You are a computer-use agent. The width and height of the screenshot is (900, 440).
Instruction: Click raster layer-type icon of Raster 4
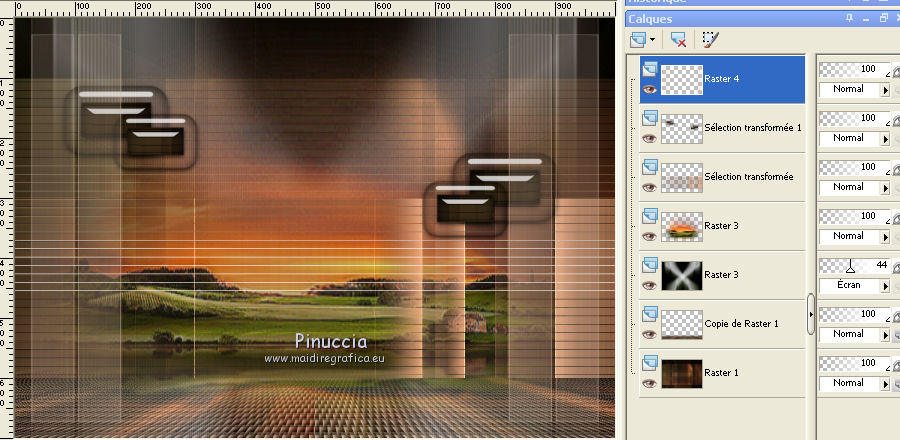[x=650, y=69]
